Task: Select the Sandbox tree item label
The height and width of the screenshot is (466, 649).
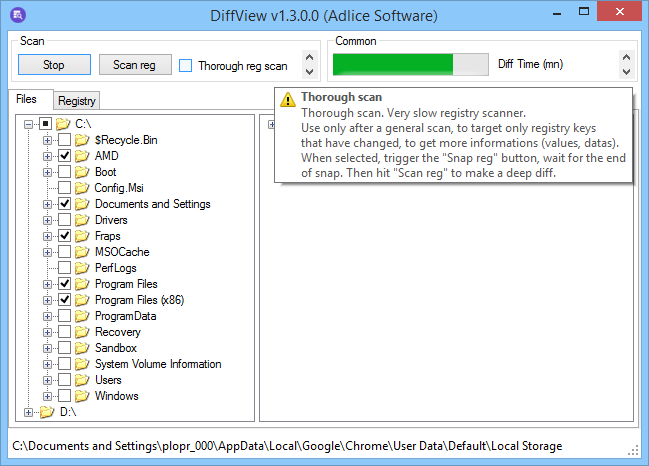Action: click(116, 348)
